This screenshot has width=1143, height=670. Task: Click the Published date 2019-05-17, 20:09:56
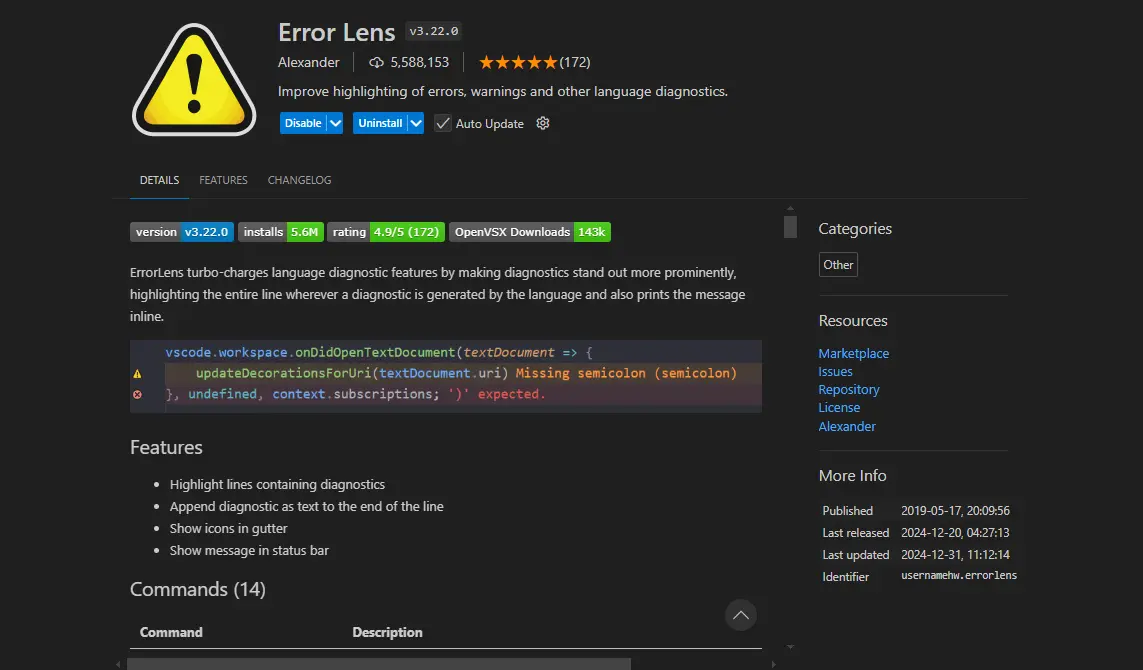(x=955, y=511)
